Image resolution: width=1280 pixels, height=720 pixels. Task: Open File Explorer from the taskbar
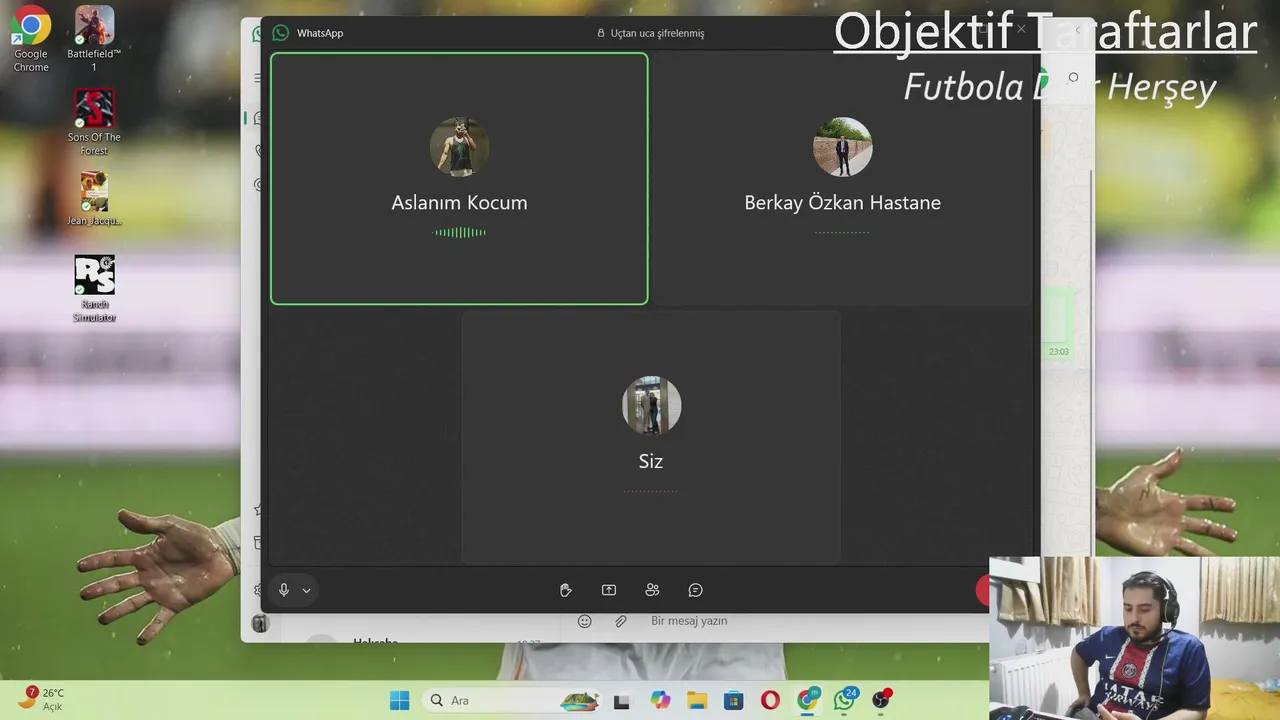point(697,700)
